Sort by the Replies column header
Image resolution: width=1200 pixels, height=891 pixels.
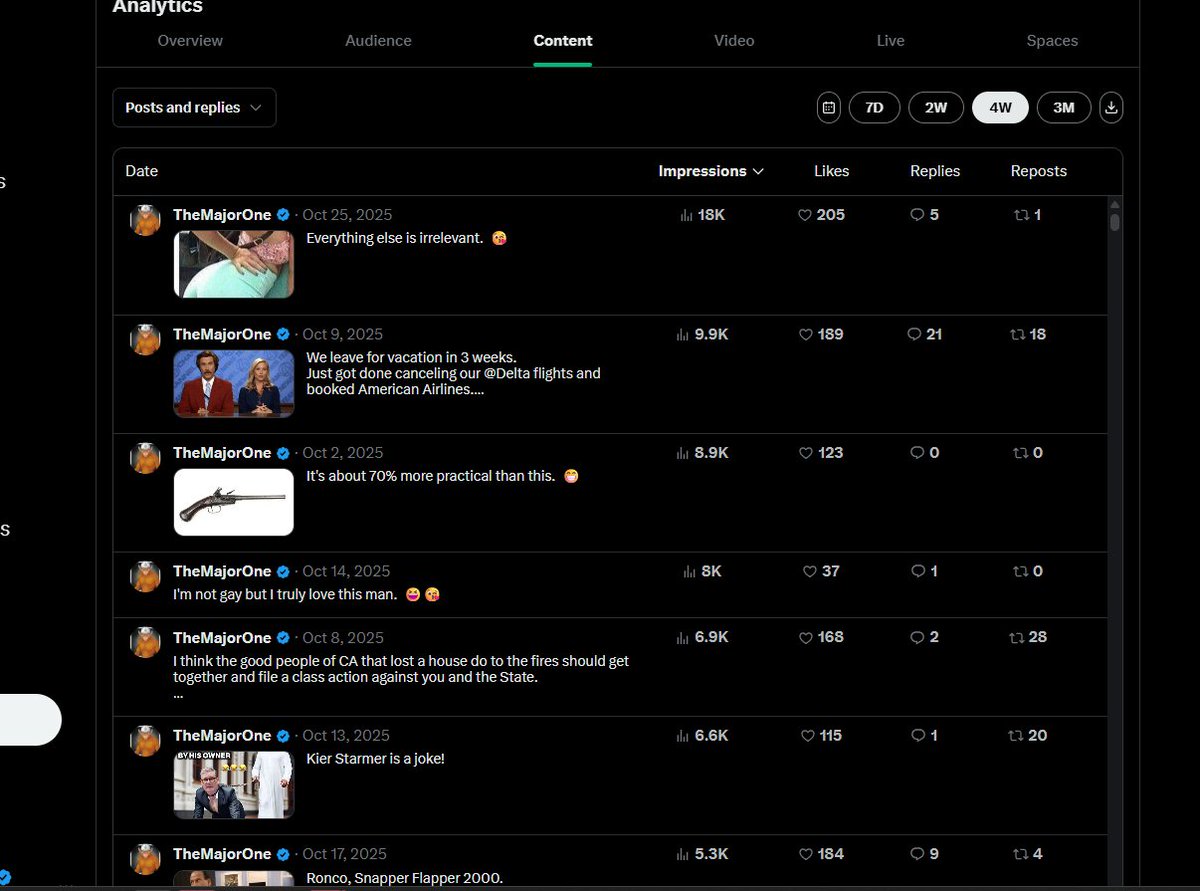coord(935,171)
